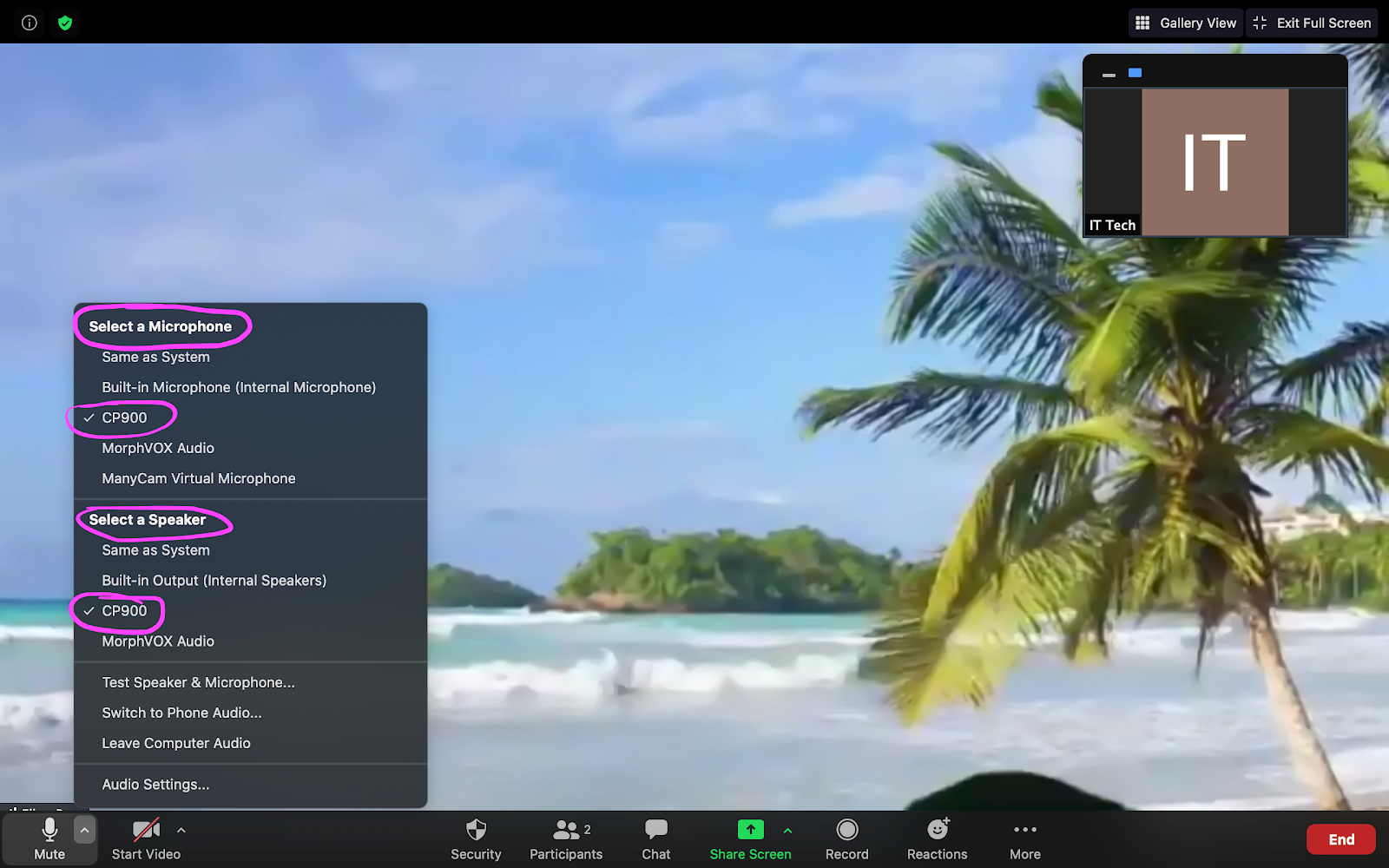Click the blue thumbnail view icon

pos(1135,73)
